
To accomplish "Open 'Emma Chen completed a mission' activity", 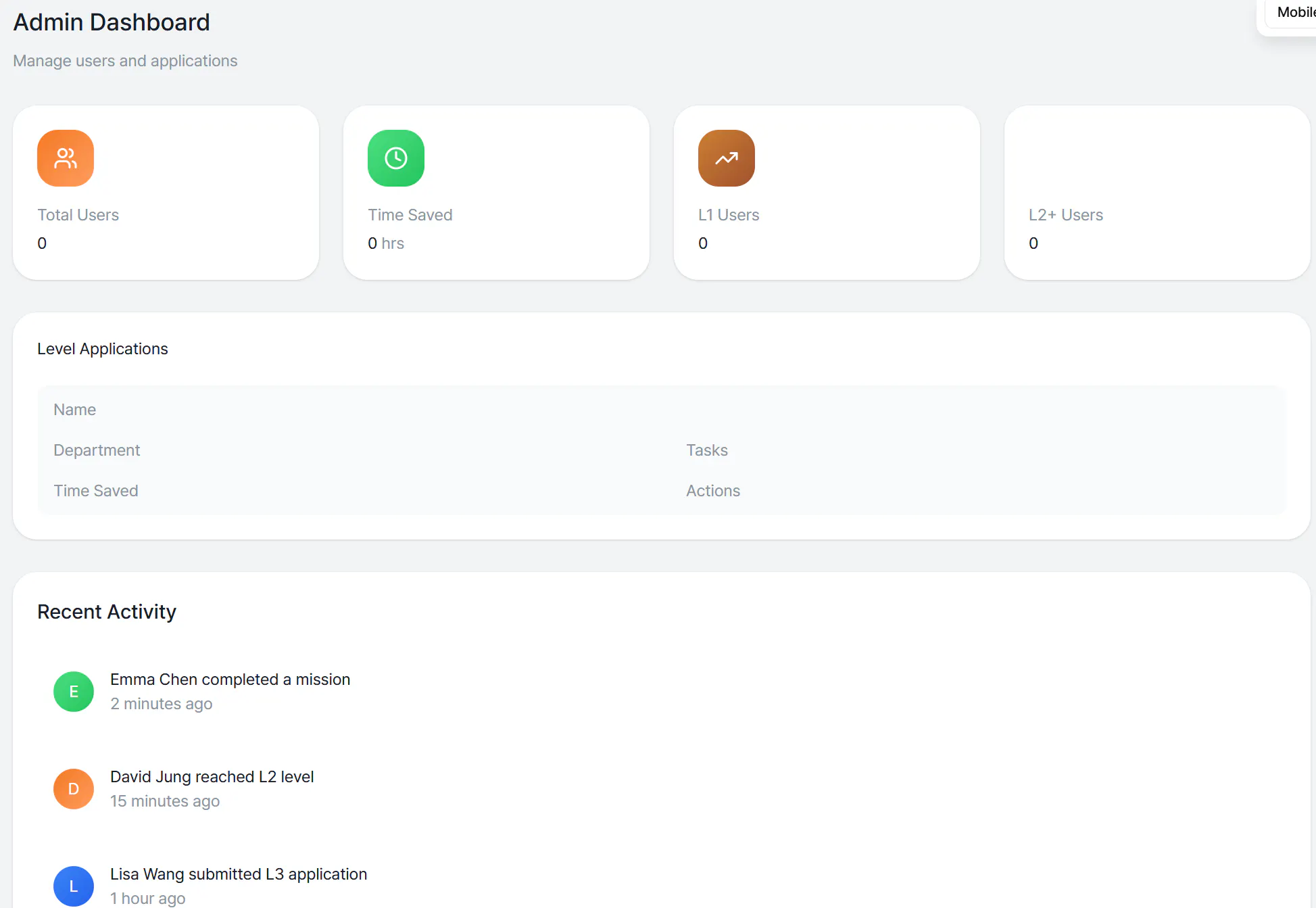I will coord(230,679).
